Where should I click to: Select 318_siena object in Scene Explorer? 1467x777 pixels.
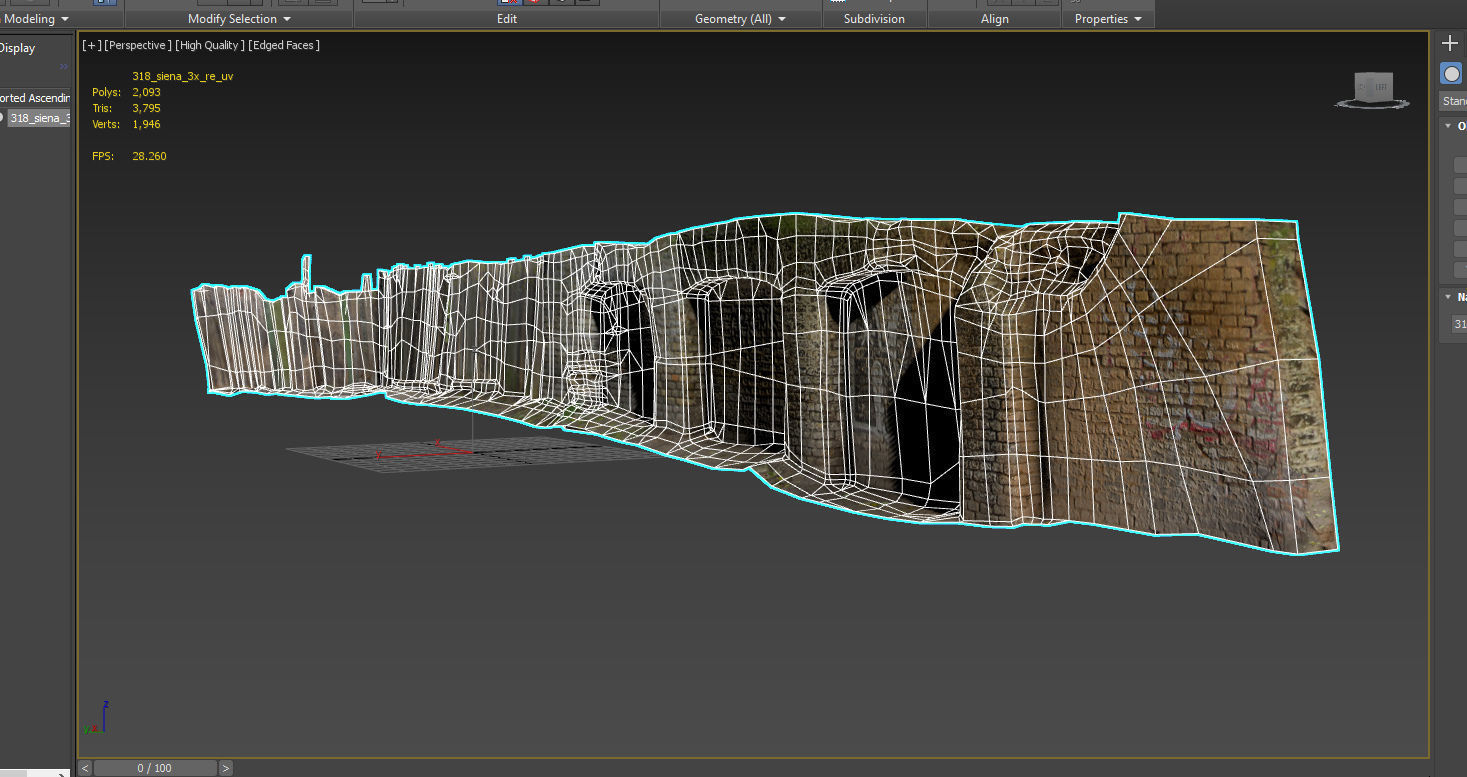pyautogui.click(x=38, y=118)
